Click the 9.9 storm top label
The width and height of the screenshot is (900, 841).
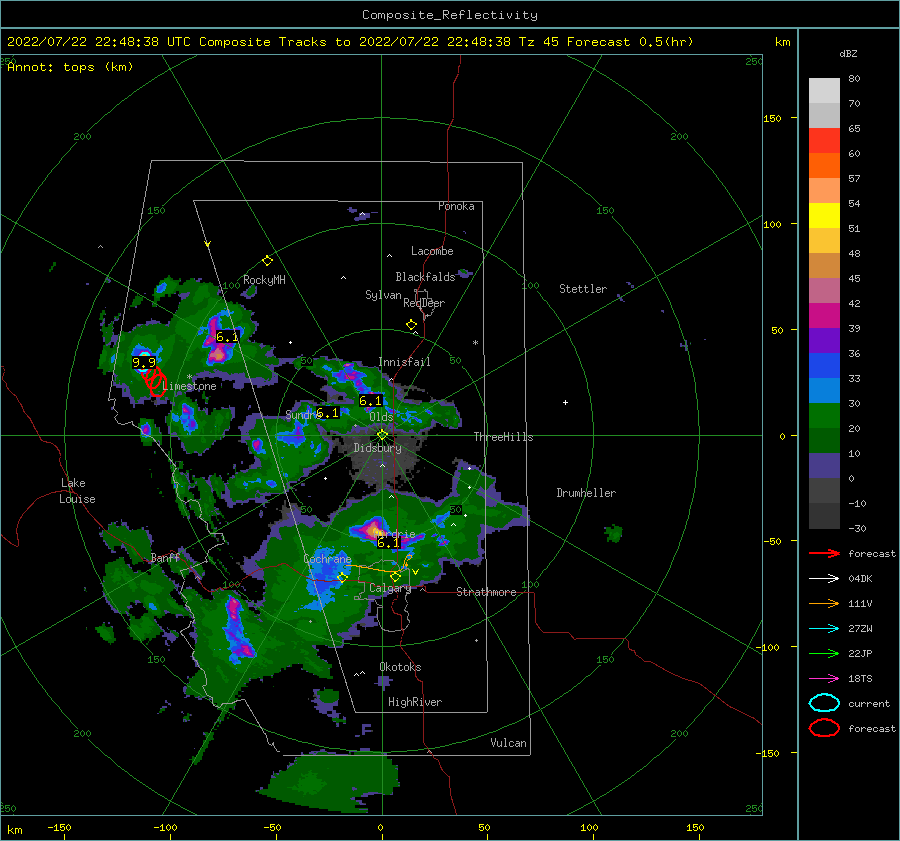pos(144,362)
